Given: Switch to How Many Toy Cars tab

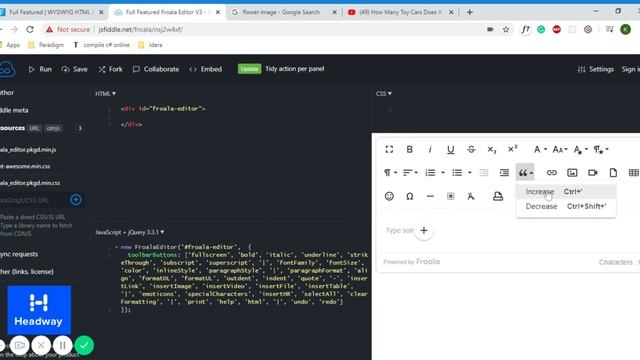Looking at the screenshot, I should coord(400,12).
